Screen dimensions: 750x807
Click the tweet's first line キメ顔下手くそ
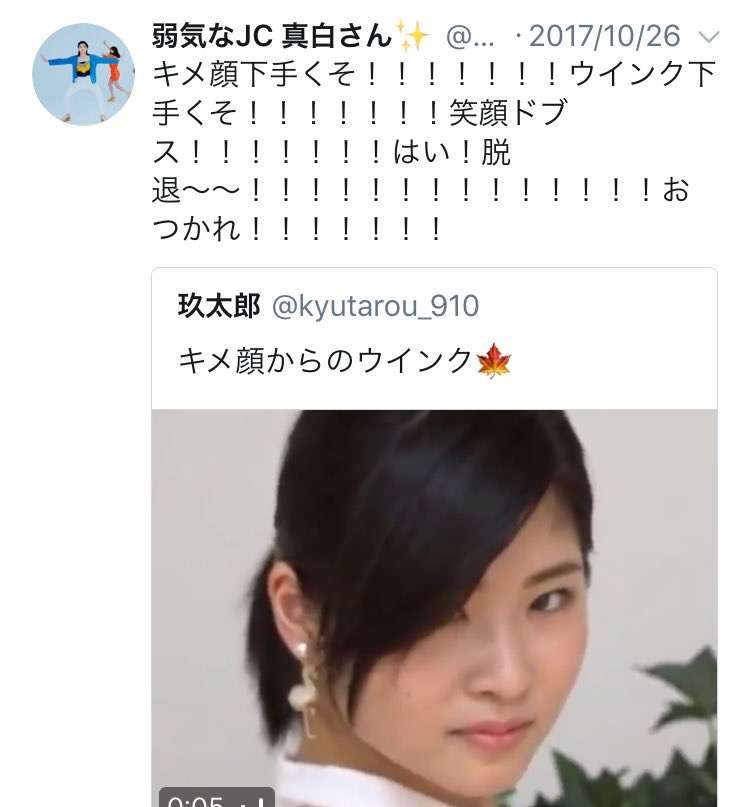254,74
